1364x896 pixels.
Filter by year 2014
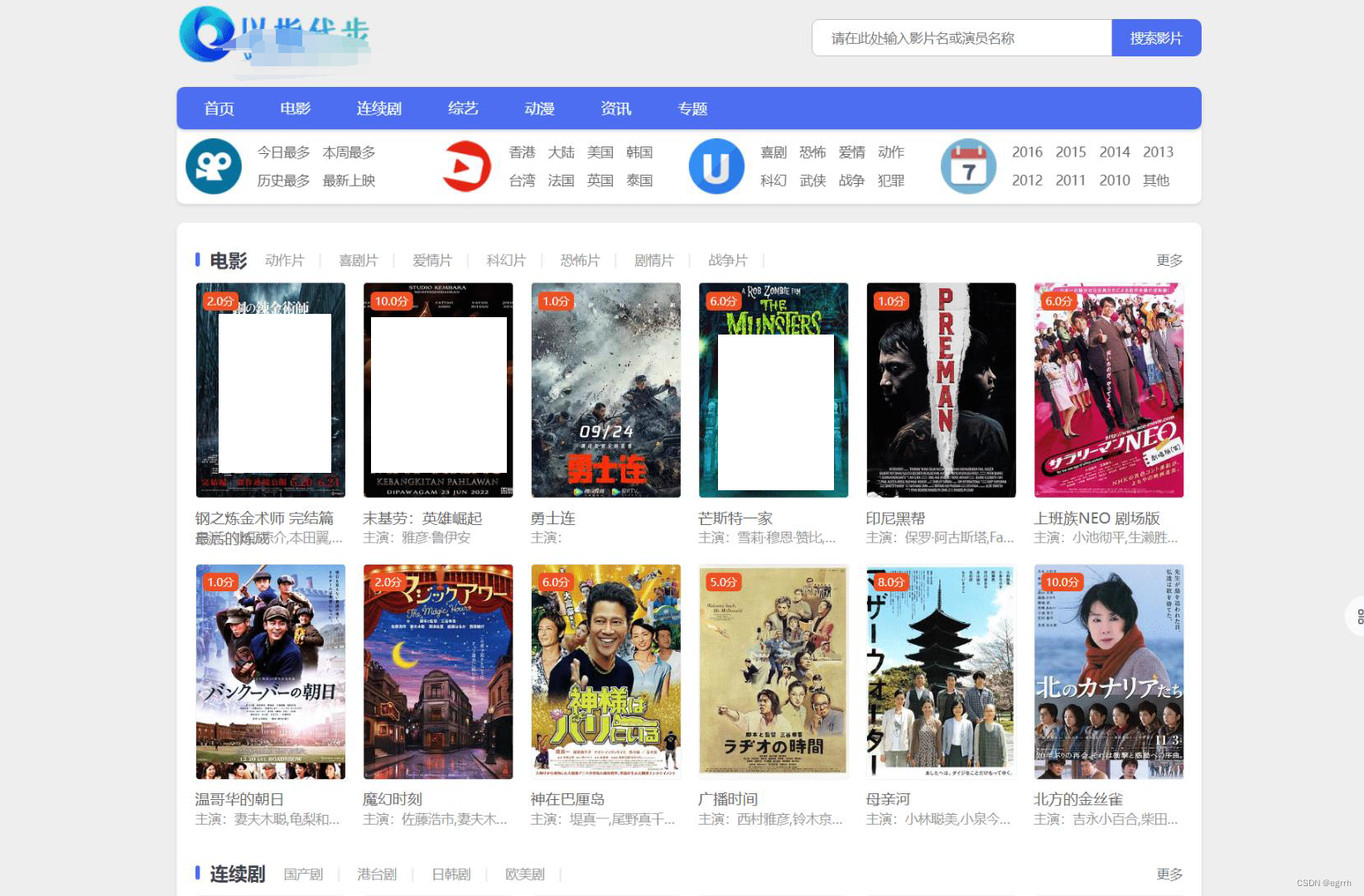pos(1115,152)
